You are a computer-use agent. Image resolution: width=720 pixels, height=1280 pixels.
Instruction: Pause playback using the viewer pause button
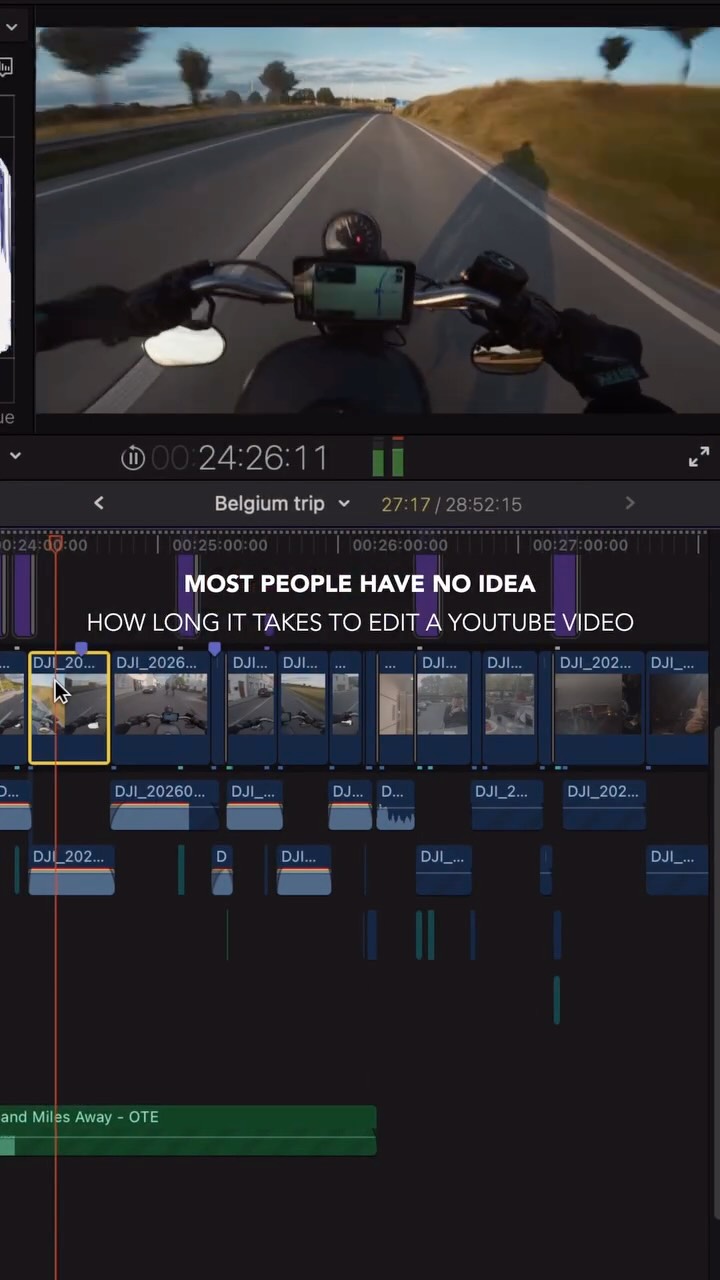(x=133, y=458)
